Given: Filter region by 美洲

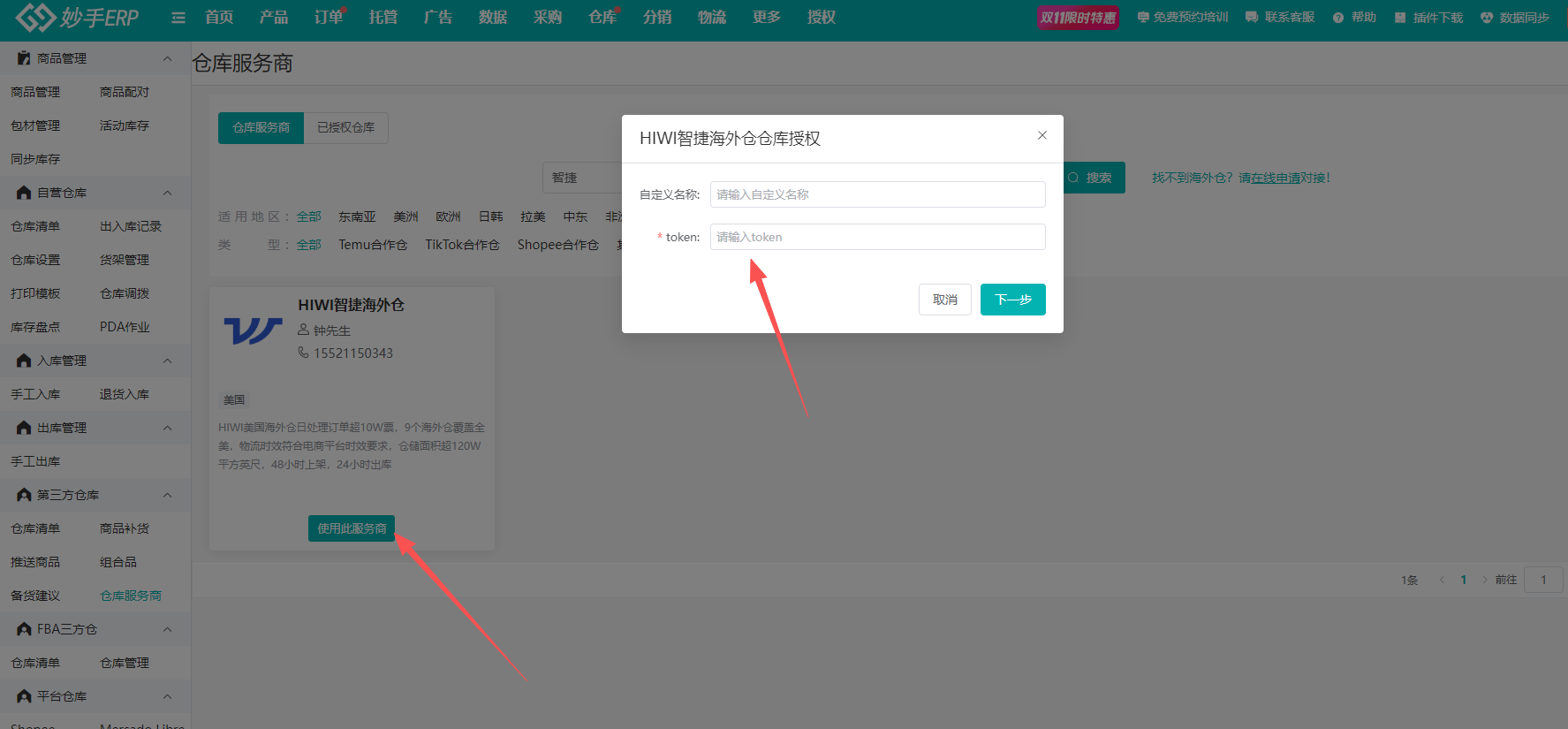Looking at the screenshot, I should [x=405, y=216].
